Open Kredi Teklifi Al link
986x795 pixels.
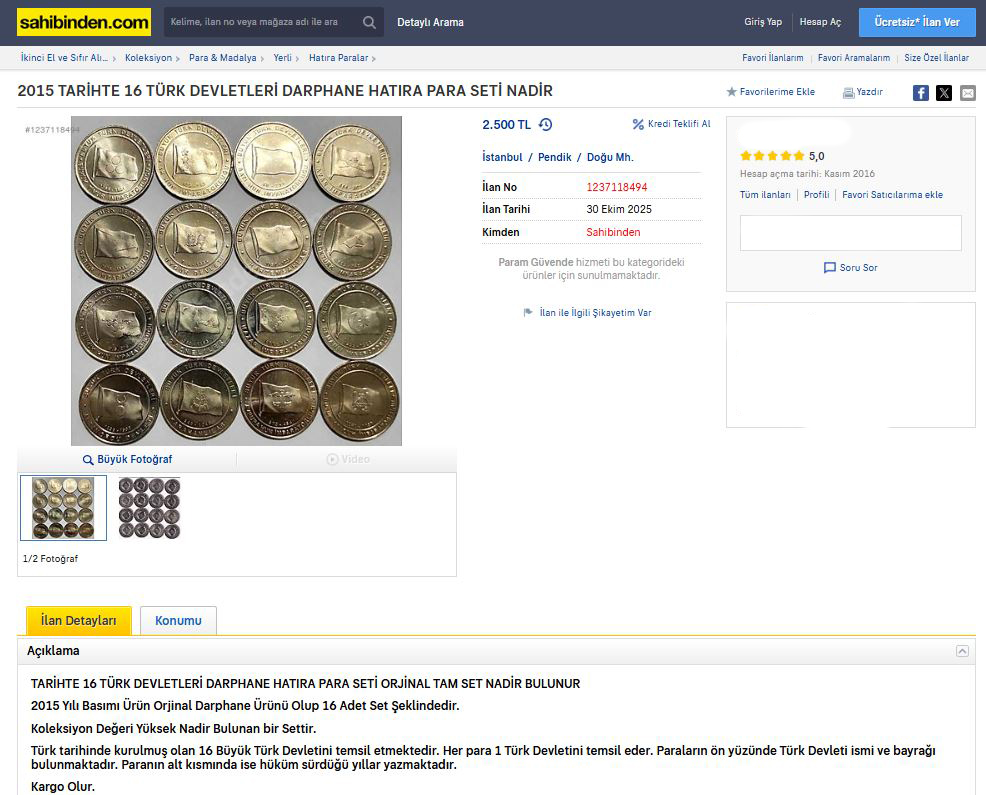pos(671,124)
